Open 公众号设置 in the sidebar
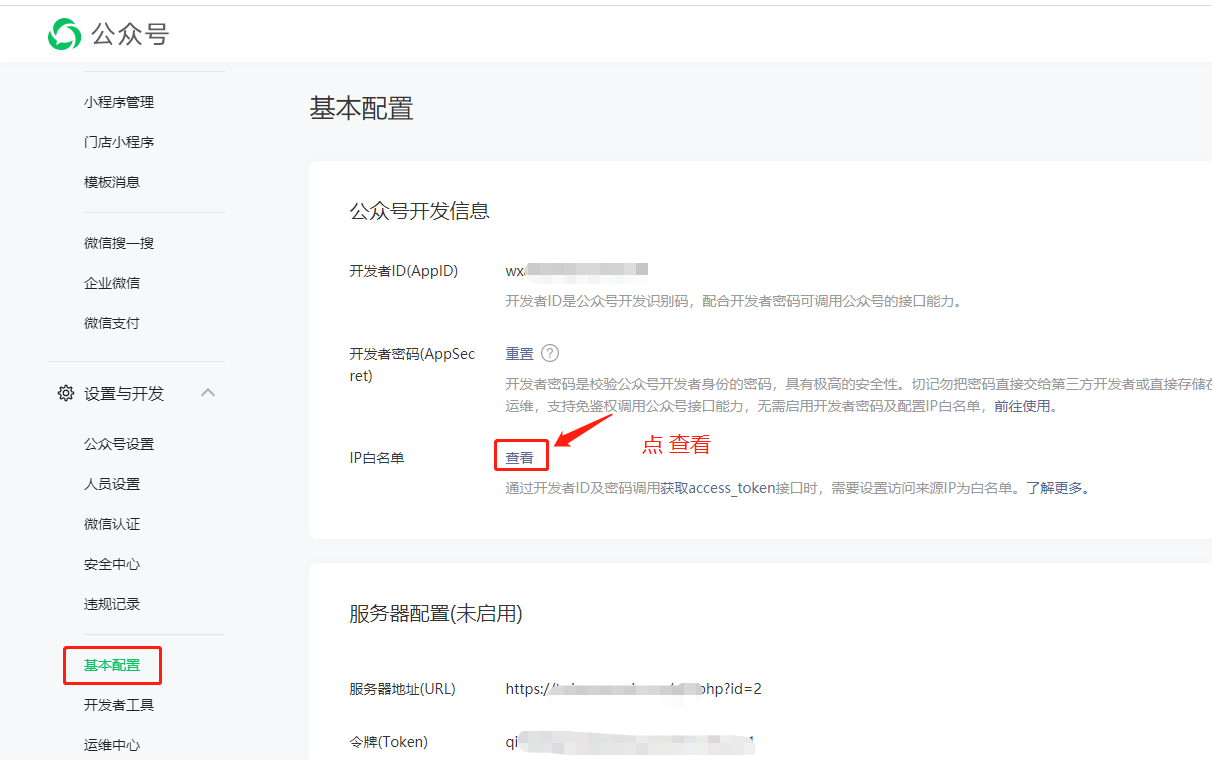Viewport: 1212px width, 760px height. coord(119,444)
